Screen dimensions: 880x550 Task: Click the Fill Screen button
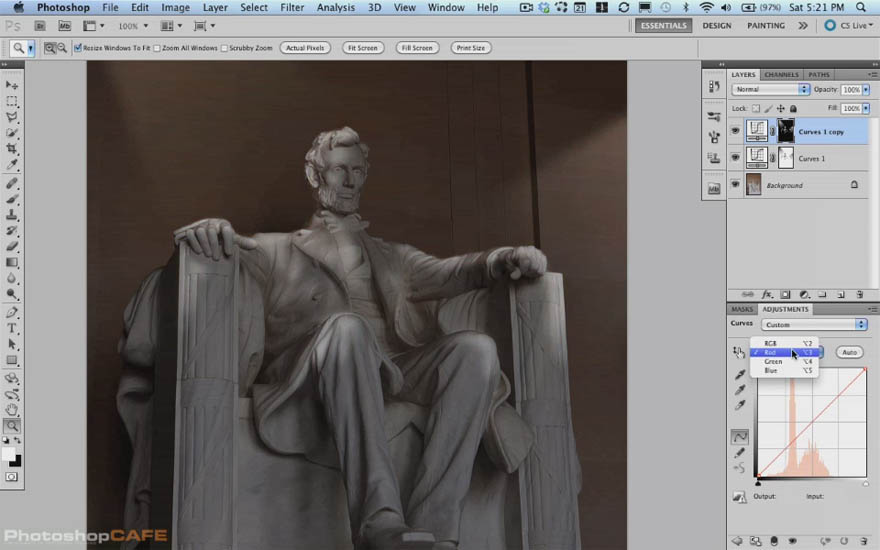click(416, 48)
